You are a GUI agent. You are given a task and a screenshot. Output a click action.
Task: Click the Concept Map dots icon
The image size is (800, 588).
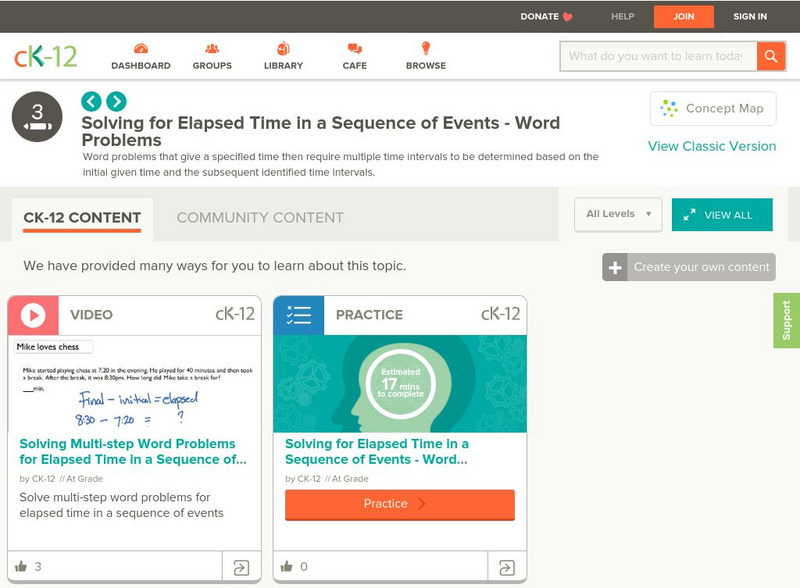669,108
